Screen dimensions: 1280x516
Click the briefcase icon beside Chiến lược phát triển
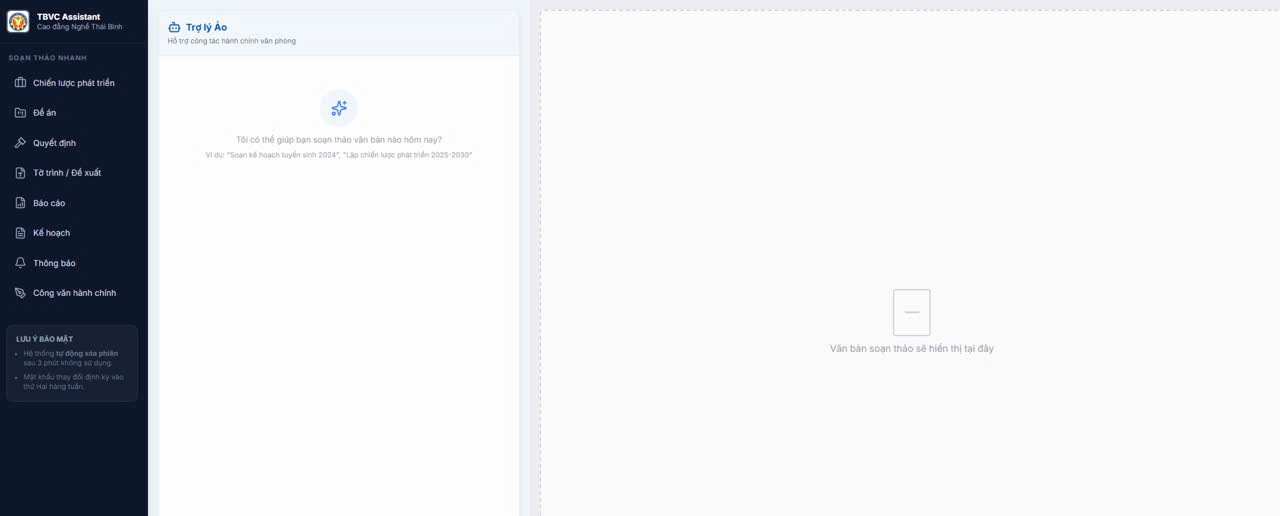(x=20, y=83)
